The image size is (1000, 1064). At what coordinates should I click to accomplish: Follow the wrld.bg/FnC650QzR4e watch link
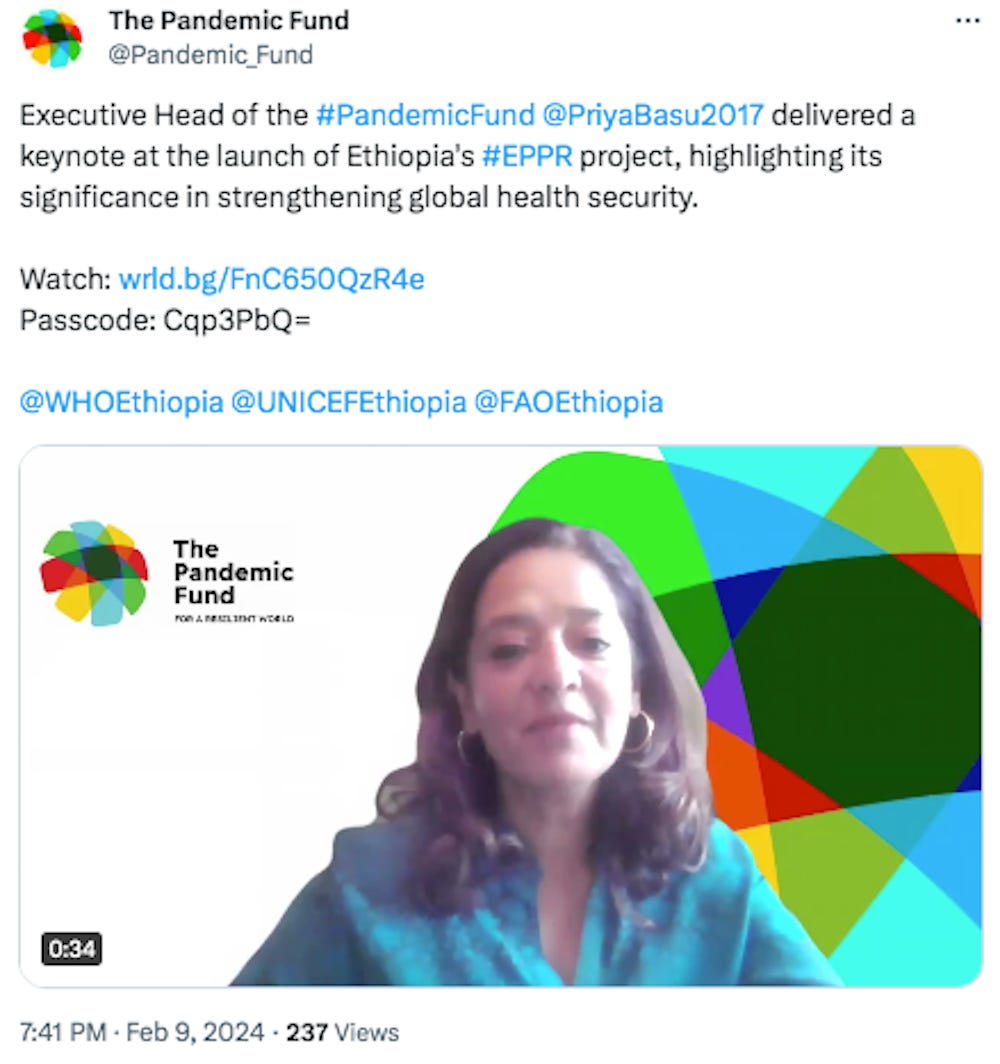pyautogui.click(x=271, y=279)
